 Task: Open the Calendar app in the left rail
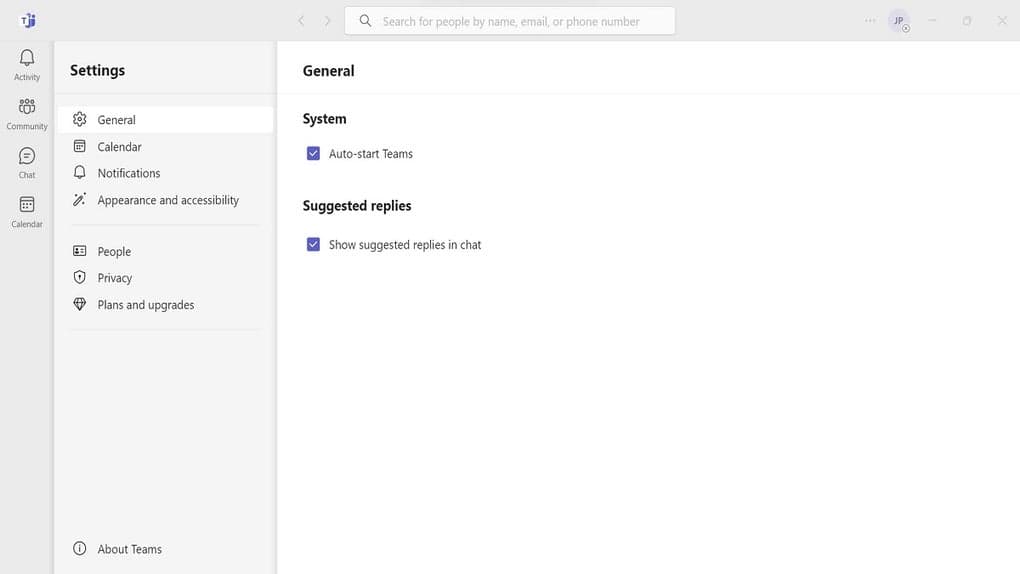click(x=27, y=212)
